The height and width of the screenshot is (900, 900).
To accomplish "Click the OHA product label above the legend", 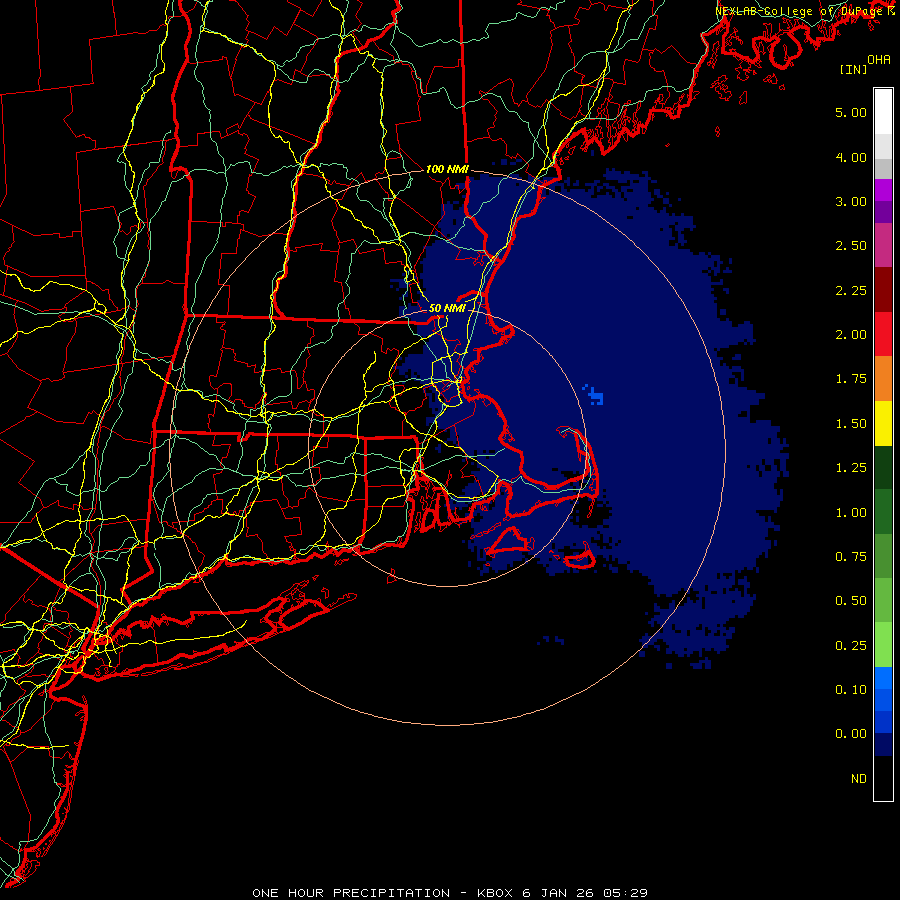I will (879, 60).
